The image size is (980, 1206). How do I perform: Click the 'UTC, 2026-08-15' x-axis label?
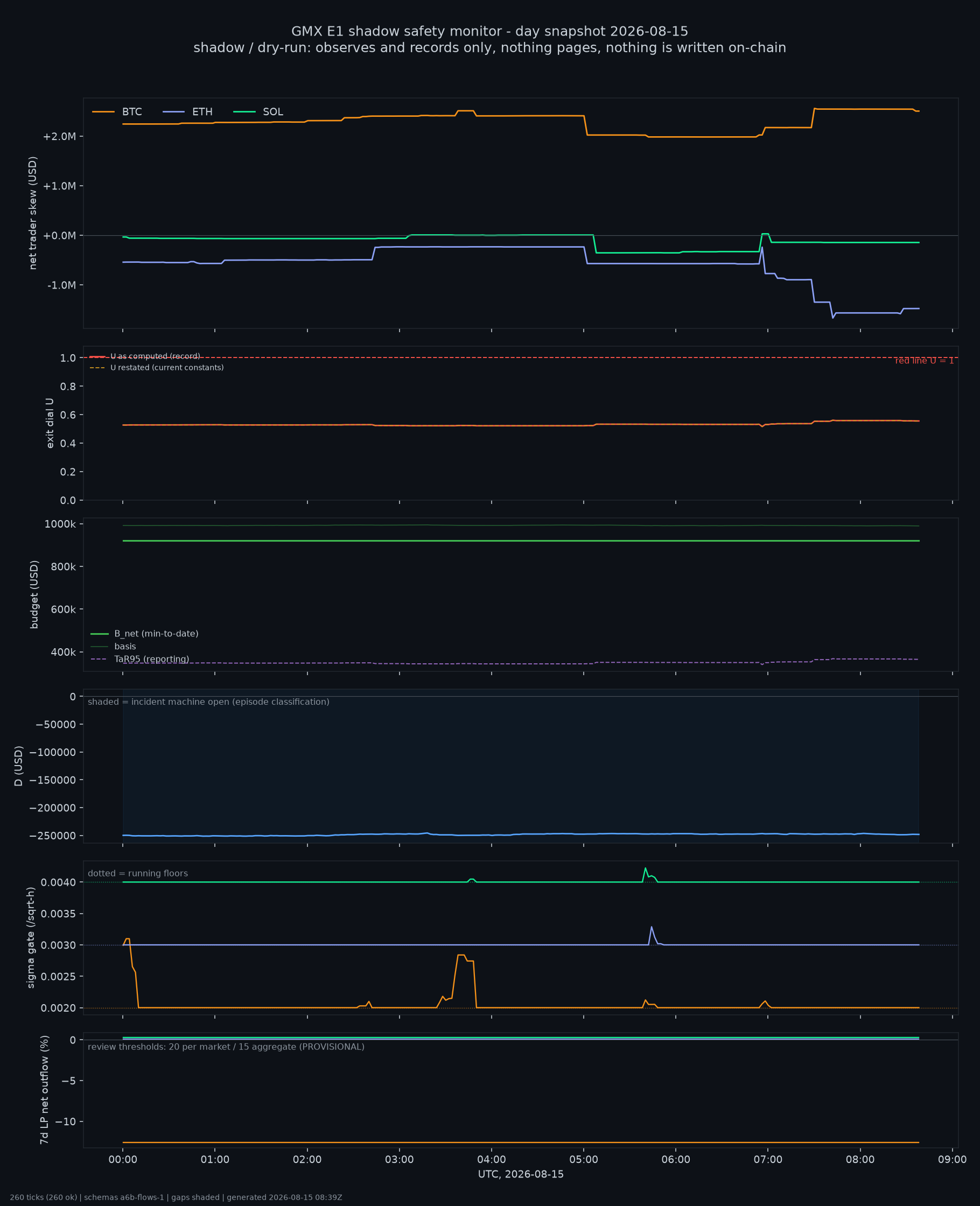[521, 1174]
